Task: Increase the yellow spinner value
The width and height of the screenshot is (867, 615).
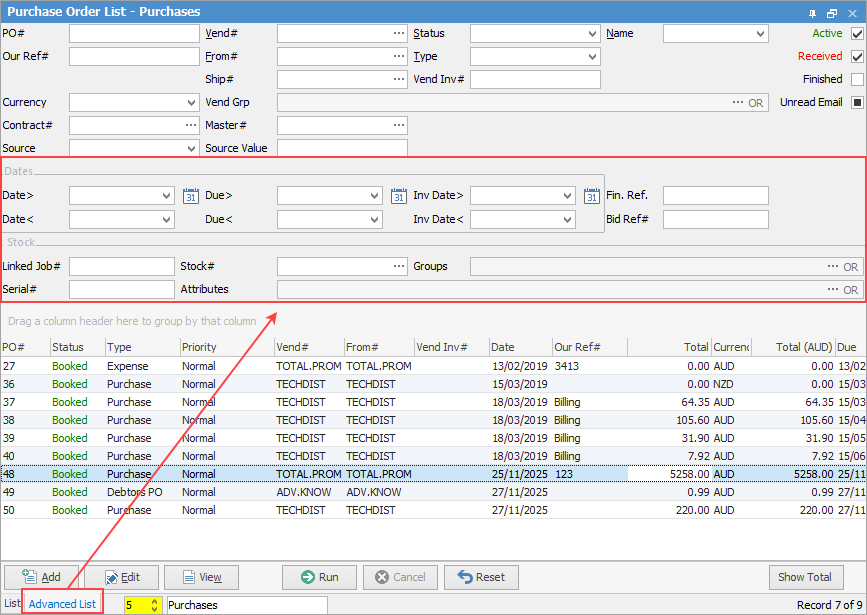Action: (154, 601)
